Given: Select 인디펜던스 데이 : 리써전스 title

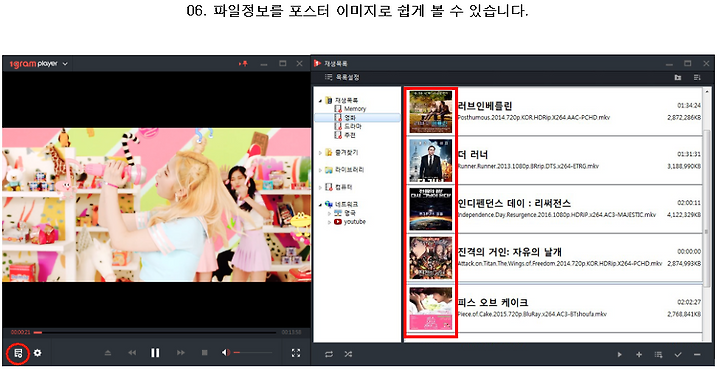Looking at the screenshot, I should [x=514, y=203].
